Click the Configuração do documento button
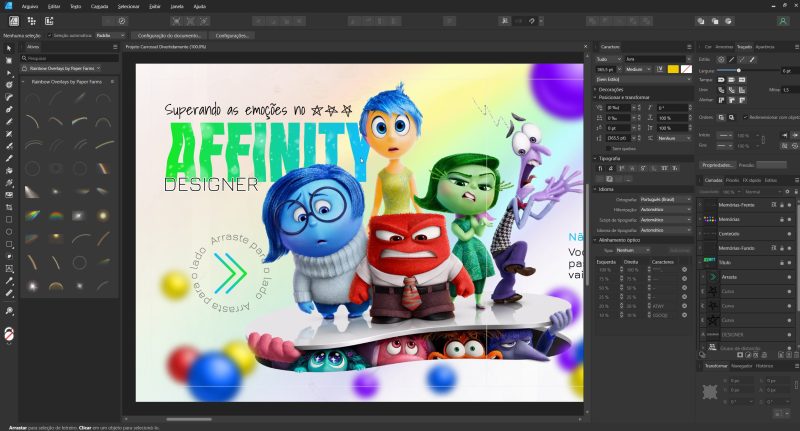The image size is (800, 431). click(x=169, y=36)
